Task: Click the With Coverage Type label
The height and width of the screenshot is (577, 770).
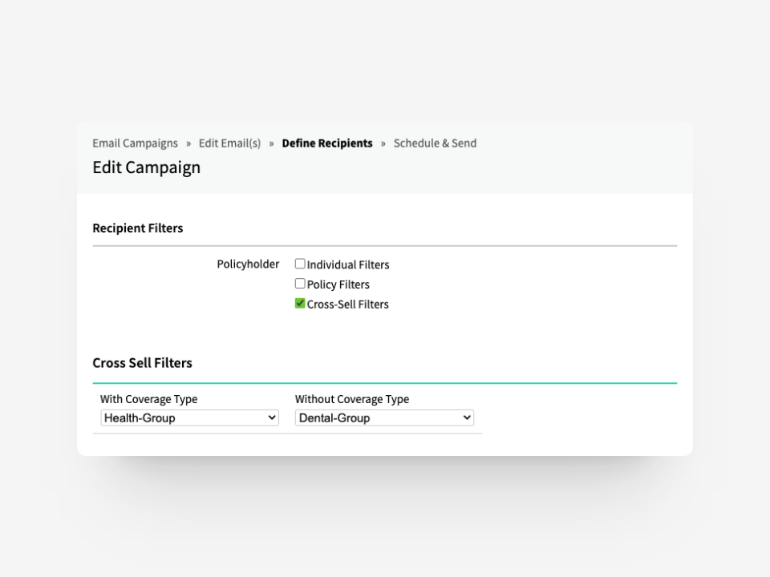Action: click(149, 399)
